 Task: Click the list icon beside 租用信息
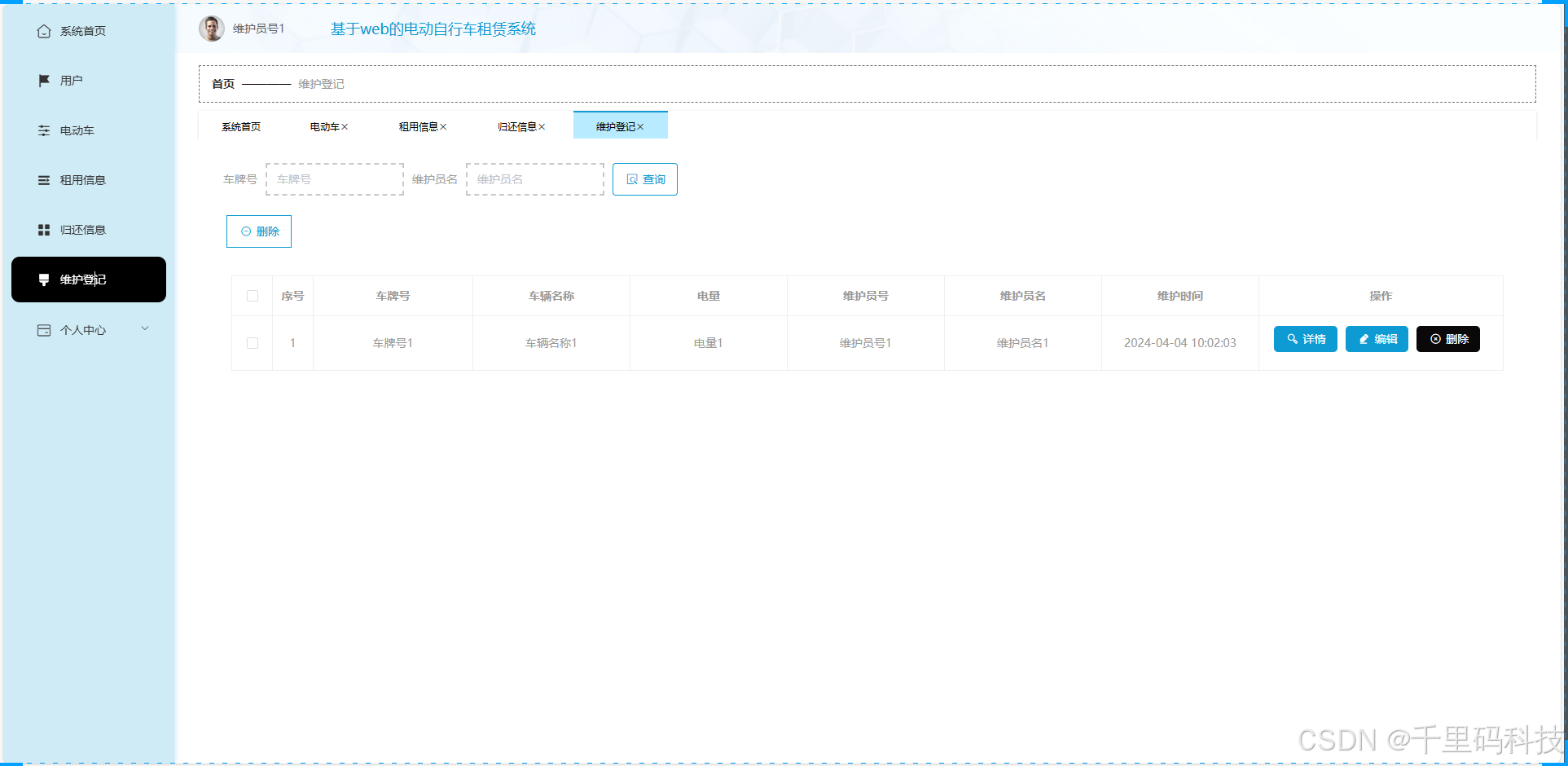point(44,180)
